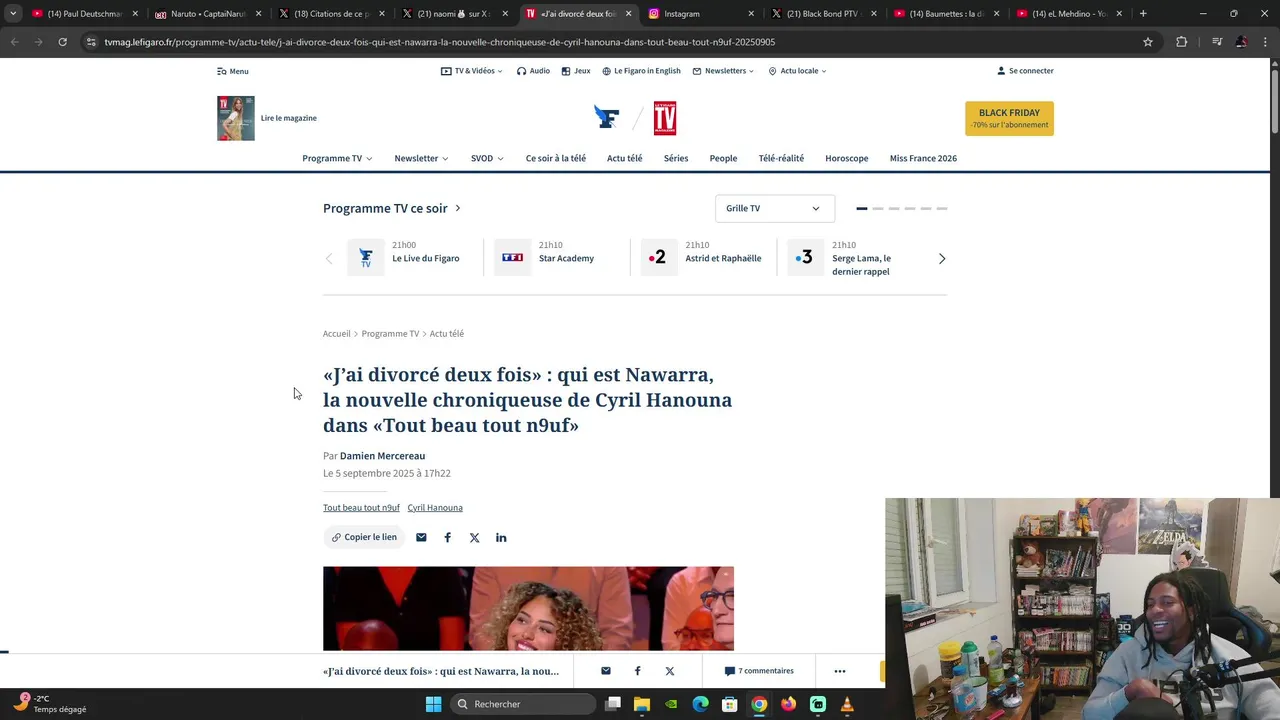The width and height of the screenshot is (1280, 720).
Task: Click the Le Figaro in English globe icon
Action: (606, 71)
